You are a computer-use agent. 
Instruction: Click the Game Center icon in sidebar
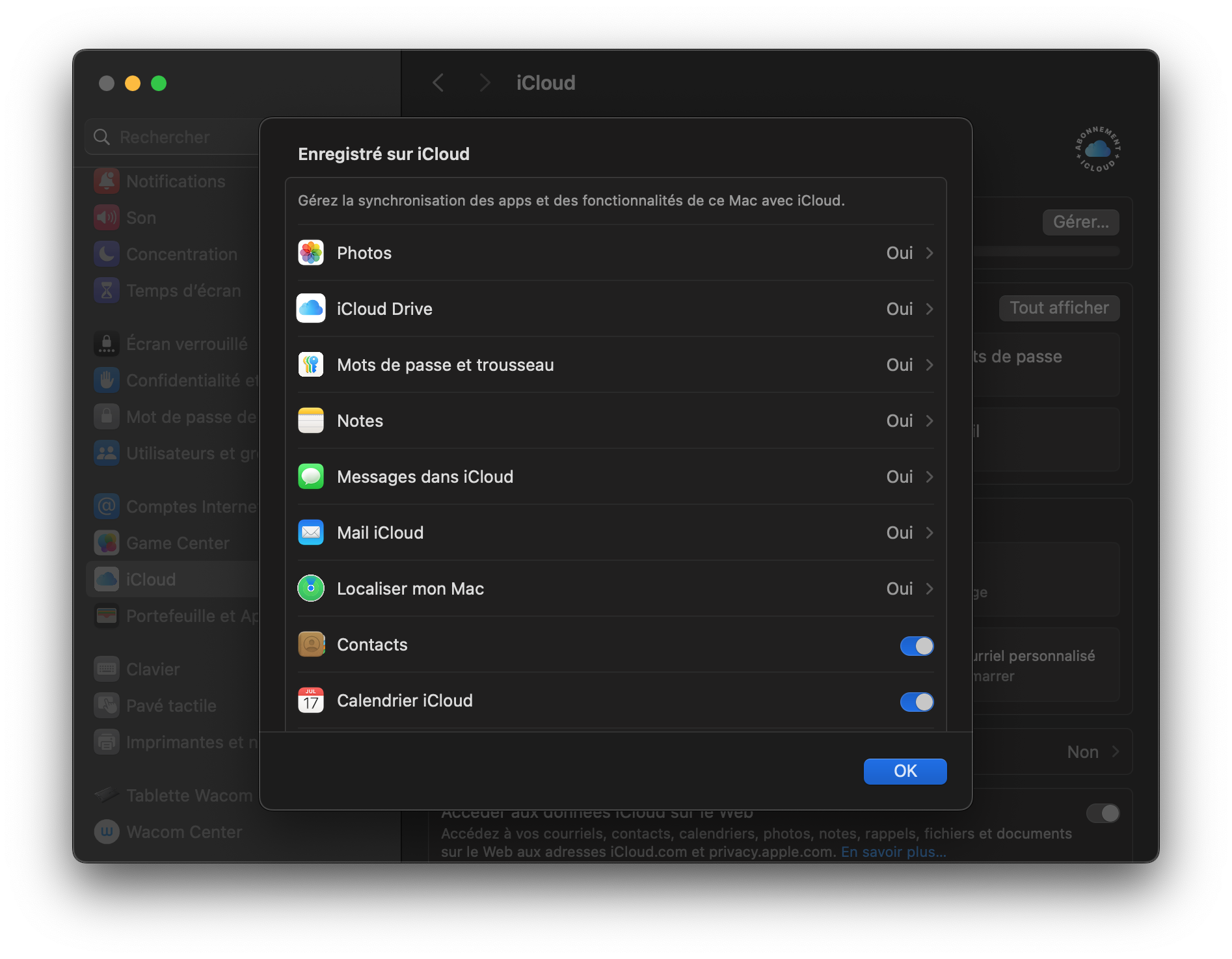click(107, 543)
